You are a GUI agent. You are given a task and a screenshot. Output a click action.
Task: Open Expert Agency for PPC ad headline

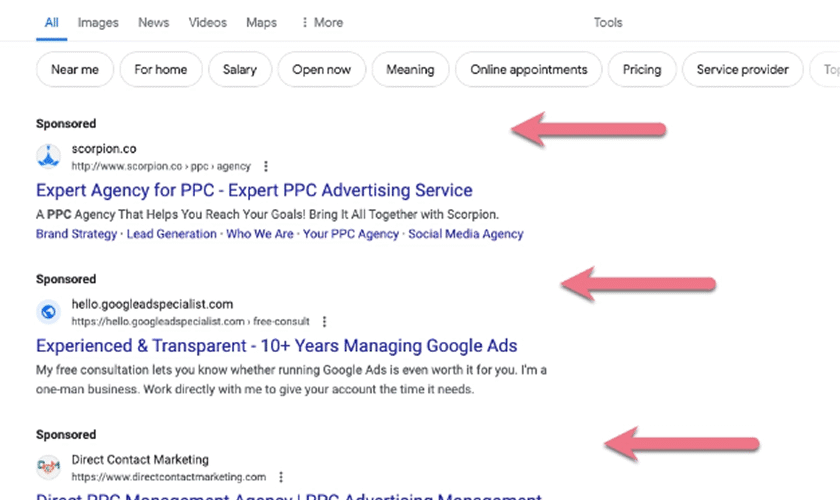click(x=254, y=190)
